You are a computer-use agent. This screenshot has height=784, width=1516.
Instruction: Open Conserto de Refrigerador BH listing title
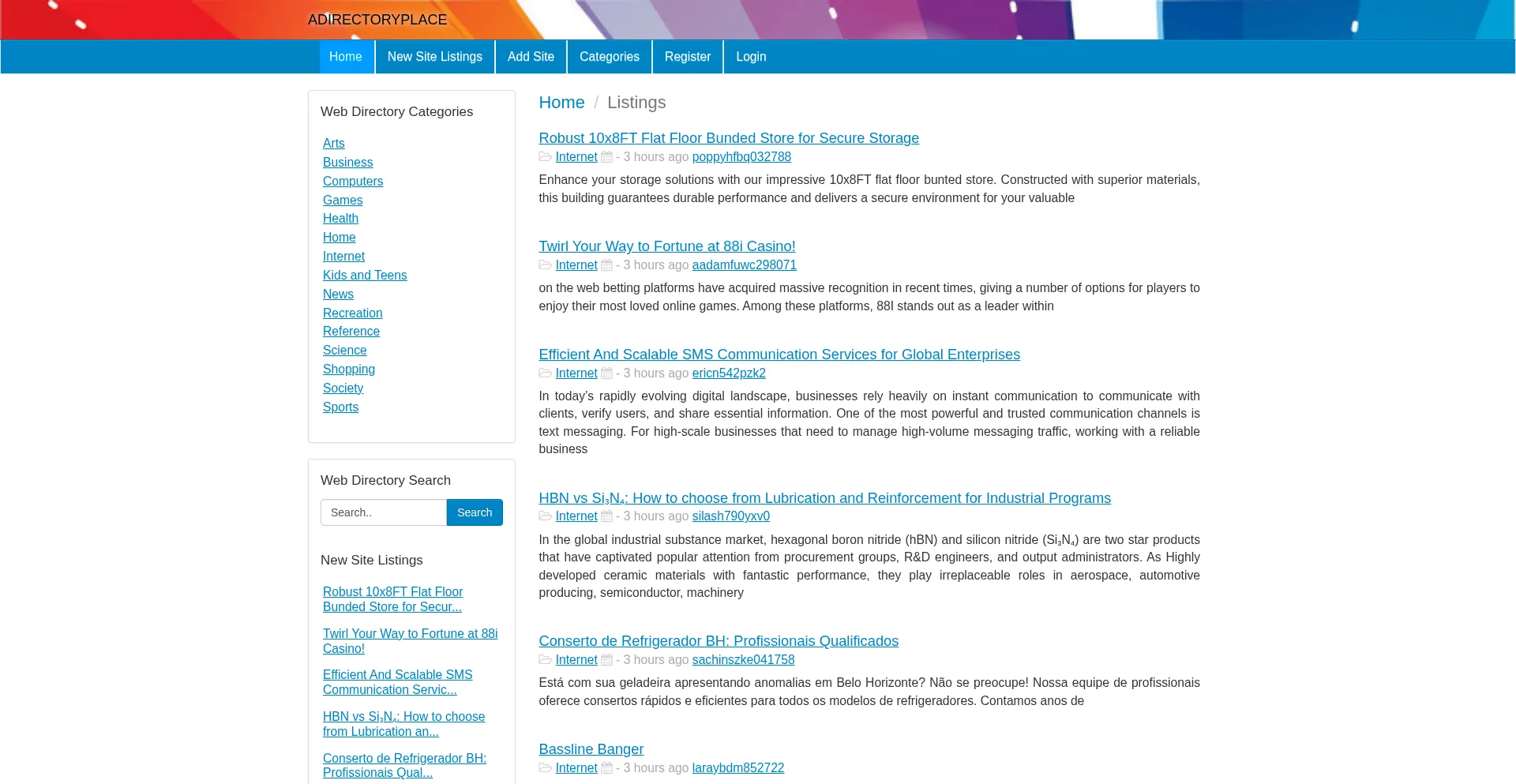click(x=719, y=641)
